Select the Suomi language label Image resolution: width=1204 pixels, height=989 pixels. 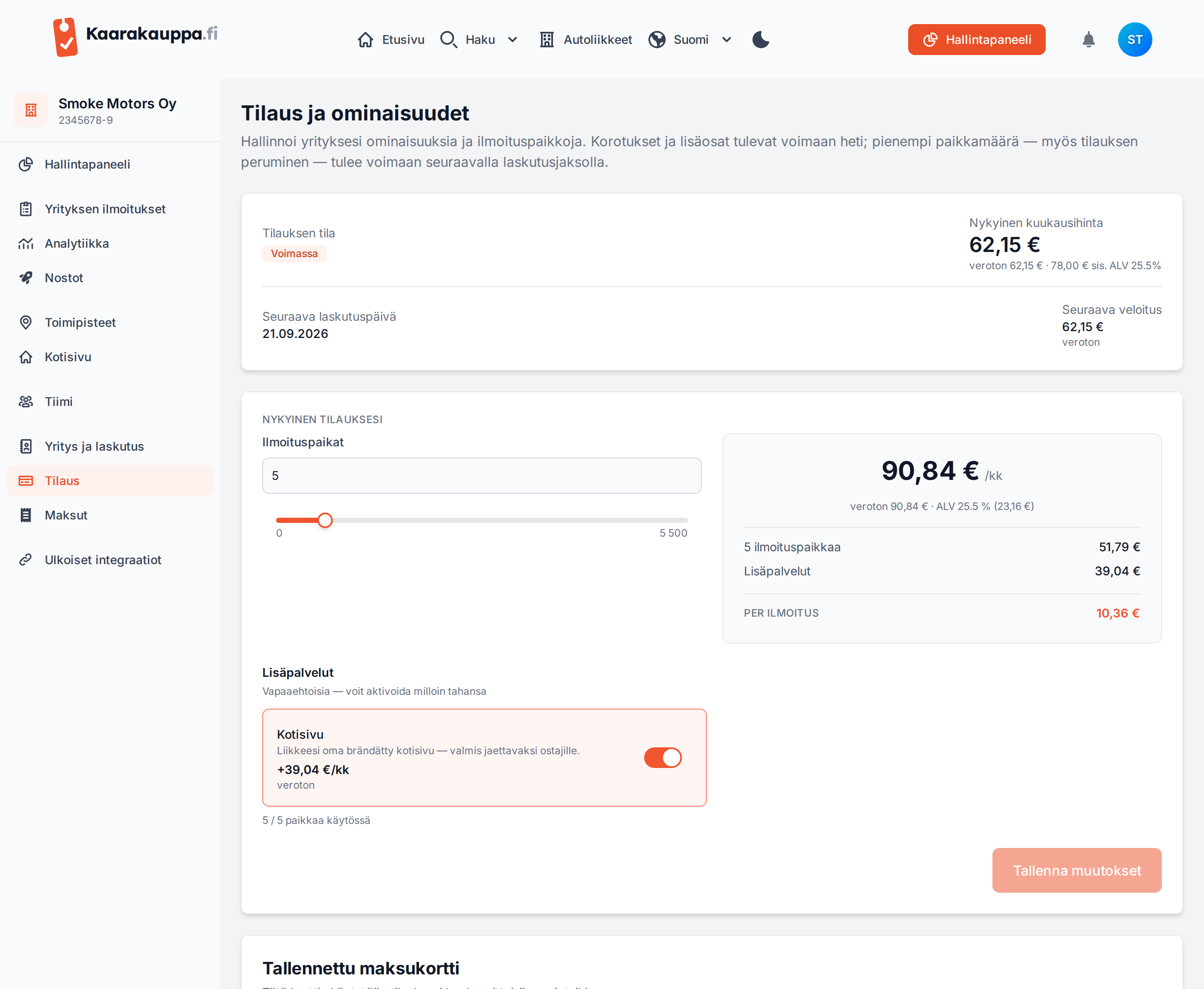pyautogui.click(x=691, y=40)
